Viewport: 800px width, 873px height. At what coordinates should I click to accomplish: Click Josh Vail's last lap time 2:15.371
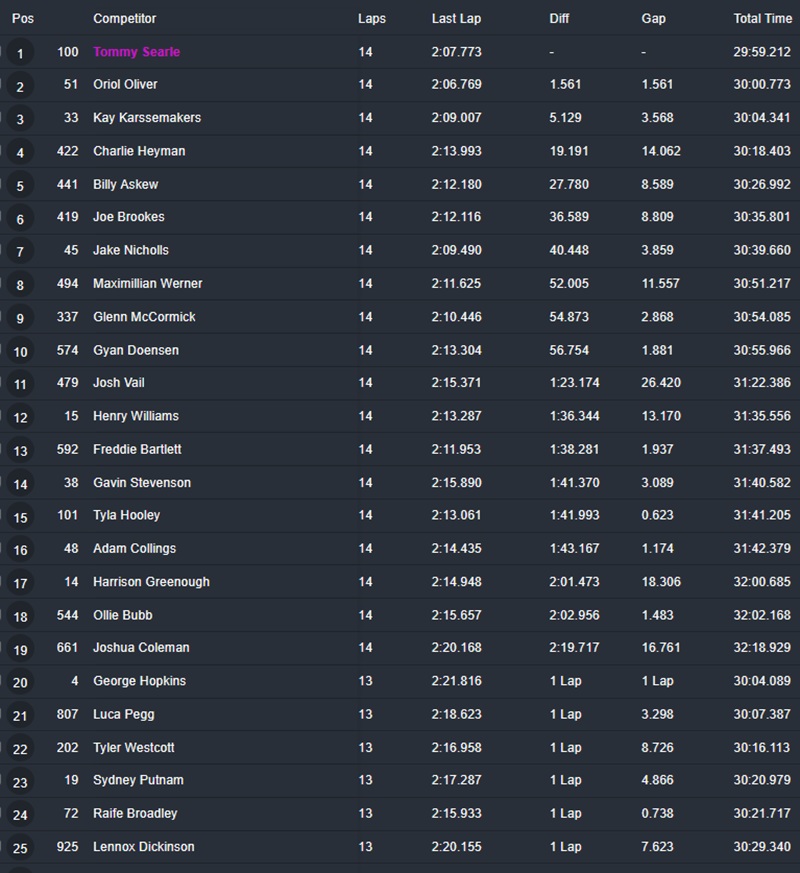point(456,383)
